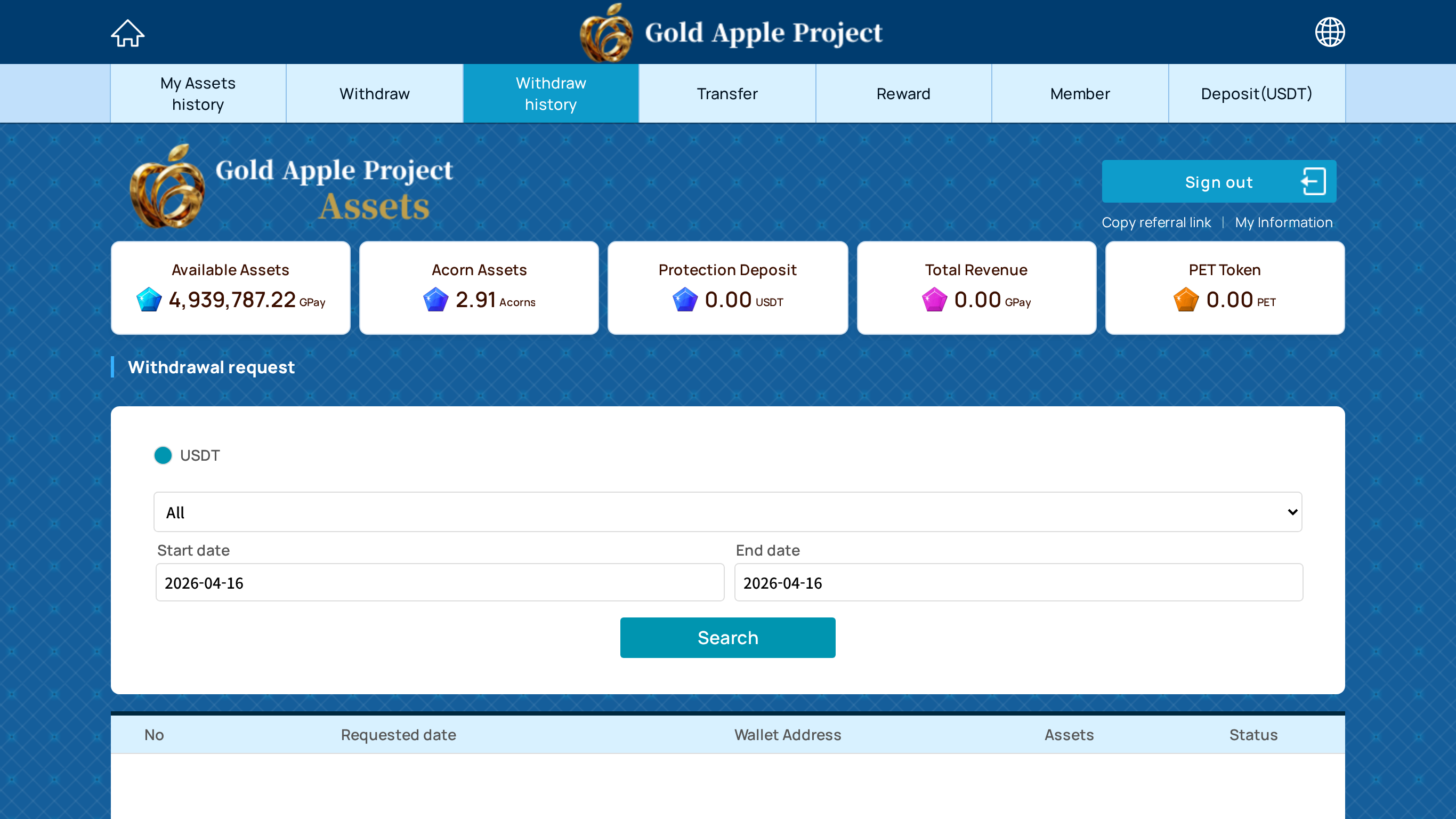The width and height of the screenshot is (1456, 819).
Task: Click the cyan gem beside Available Assets
Action: click(x=149, y=300)
